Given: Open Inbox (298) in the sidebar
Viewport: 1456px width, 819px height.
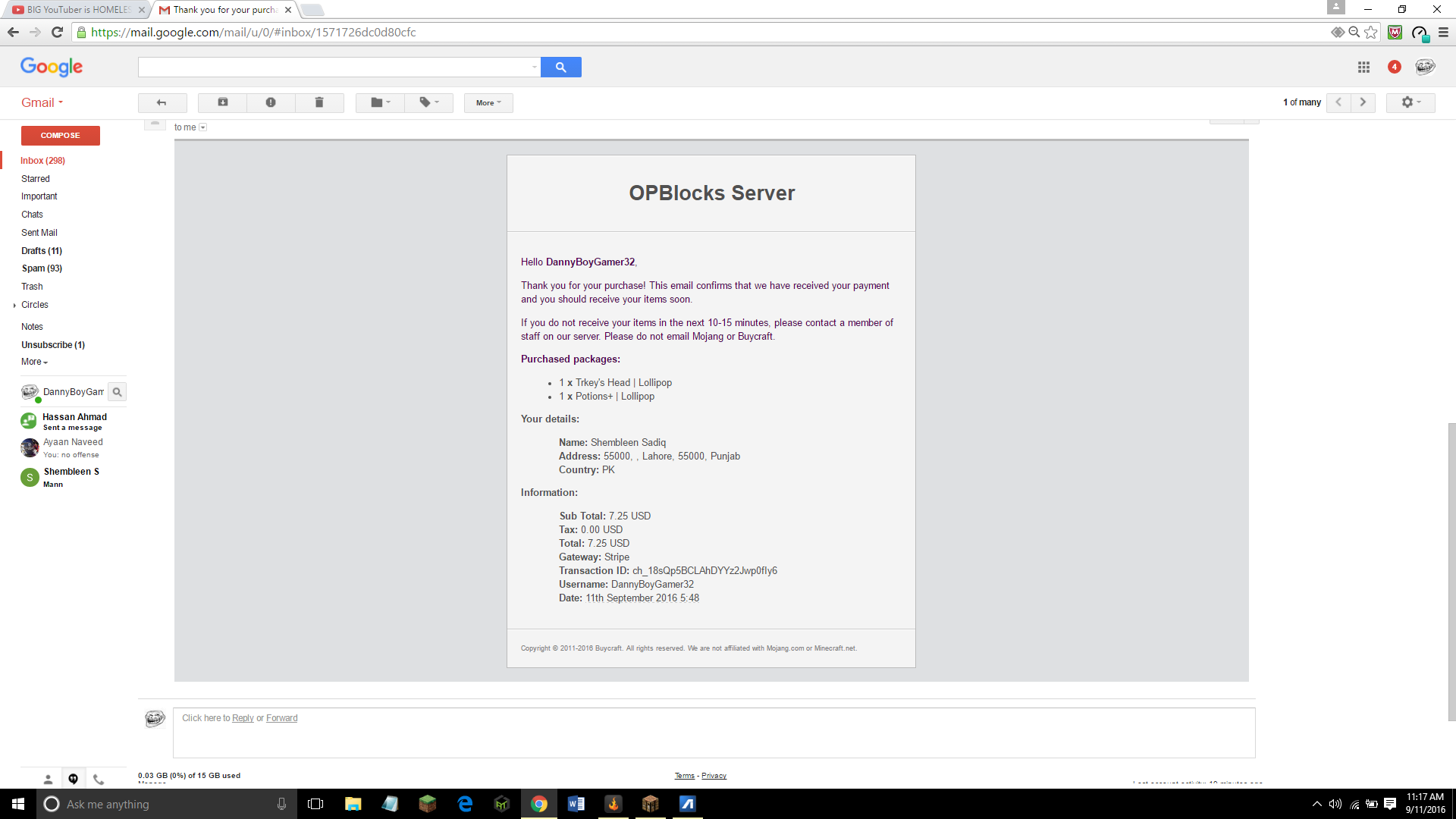Looking at the screenshot, I should pos(42,161).
